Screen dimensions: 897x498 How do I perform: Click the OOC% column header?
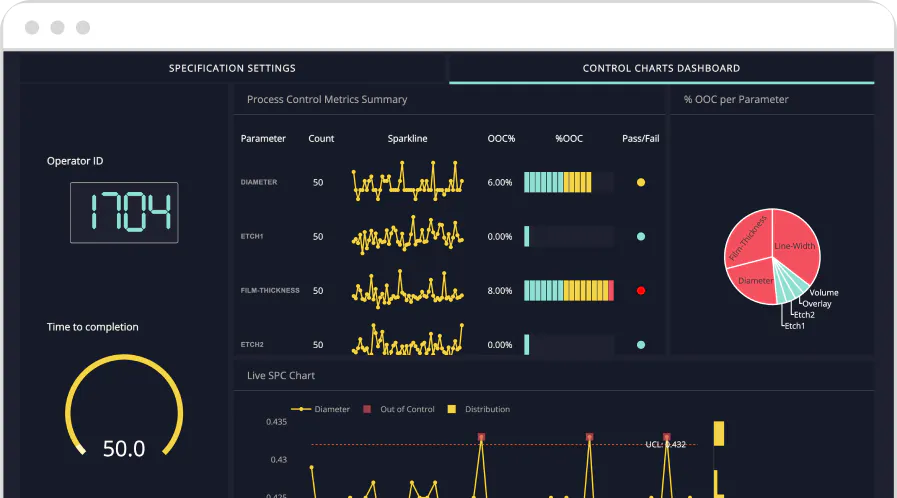[x=501, y=138]
